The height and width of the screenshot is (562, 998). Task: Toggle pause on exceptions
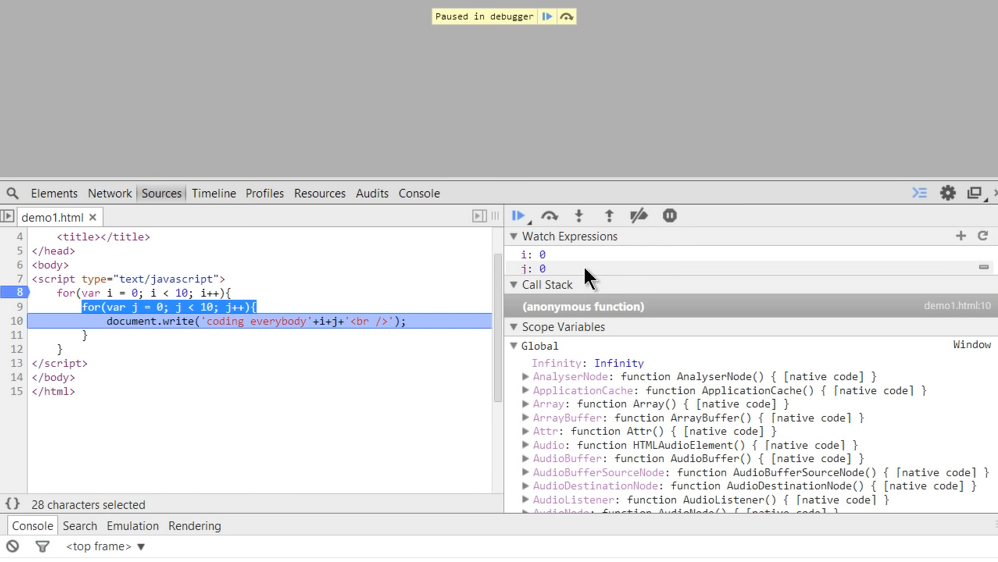[x=670, y=216]
